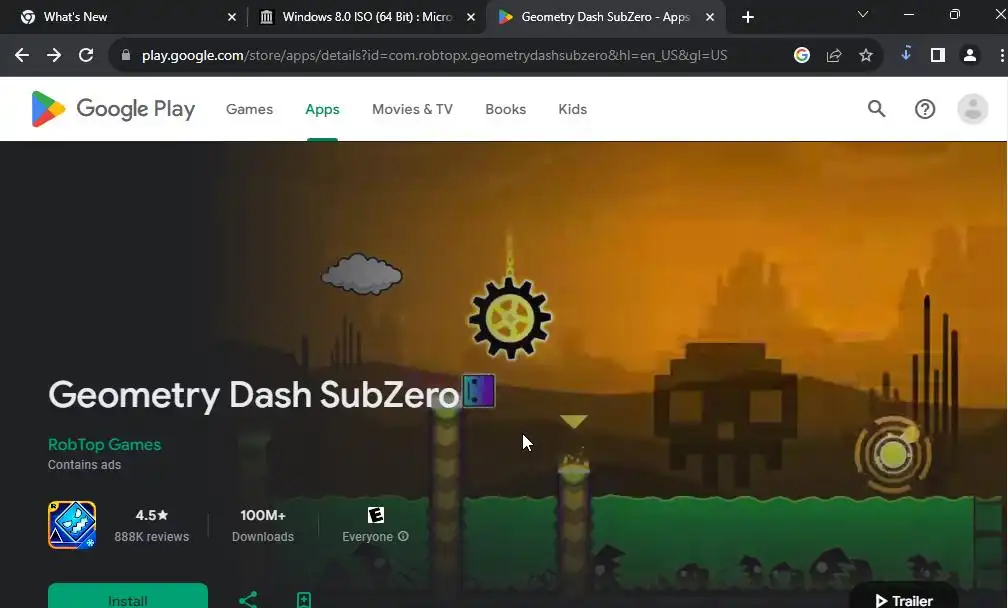Expand the tab search chevron
Viewport: 1008px width, 608px height.
pos(863,14)
